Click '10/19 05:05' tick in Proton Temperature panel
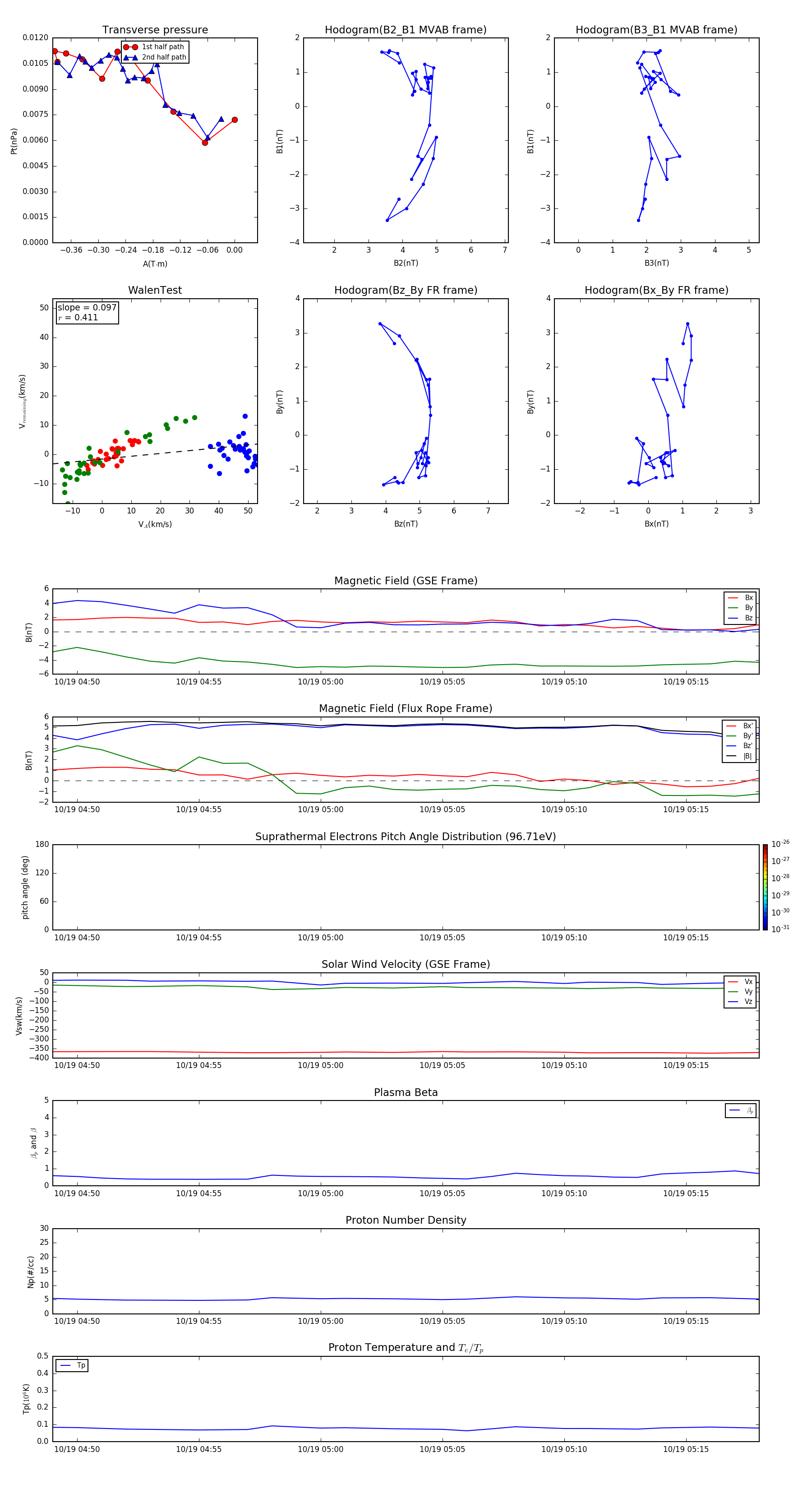 click(442, 1449)
